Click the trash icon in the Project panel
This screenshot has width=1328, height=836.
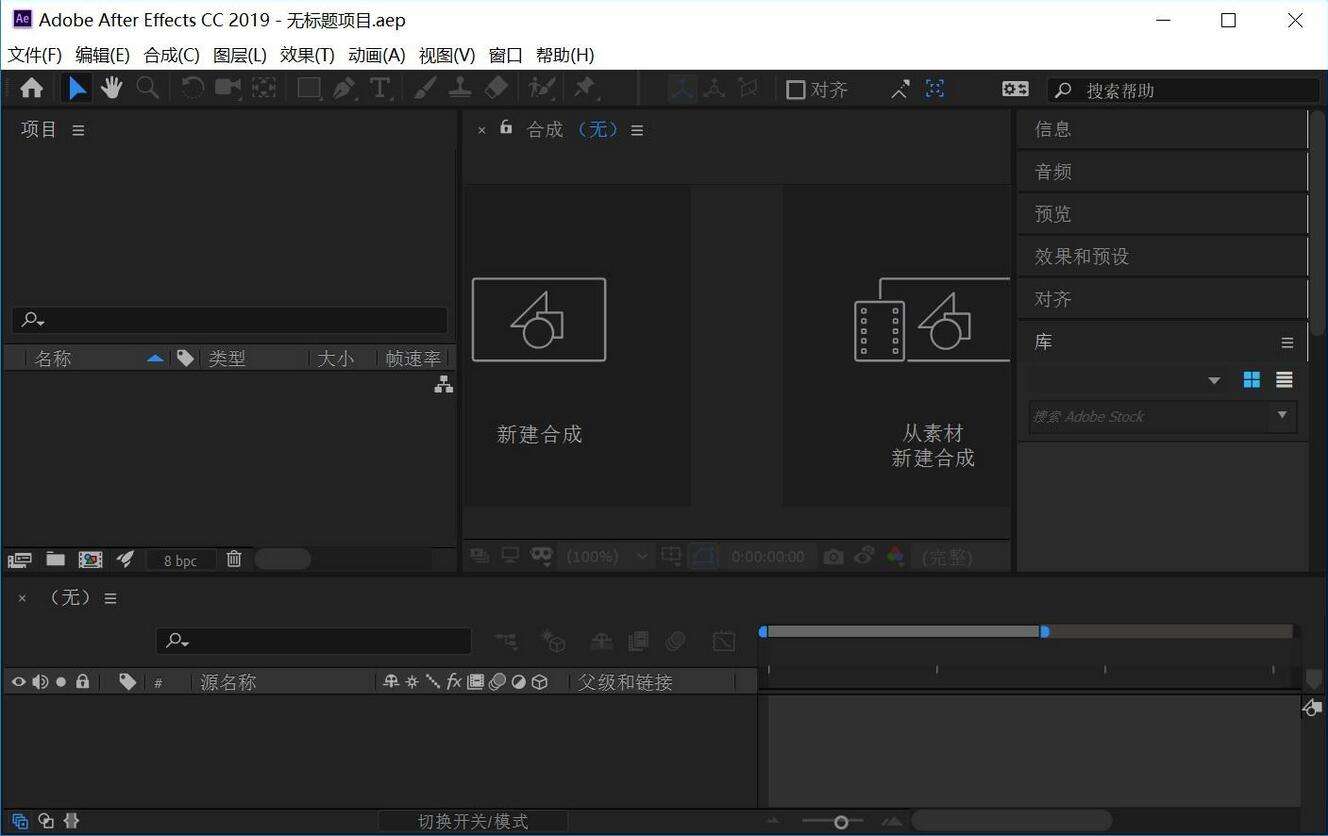(x=234, y=559)
